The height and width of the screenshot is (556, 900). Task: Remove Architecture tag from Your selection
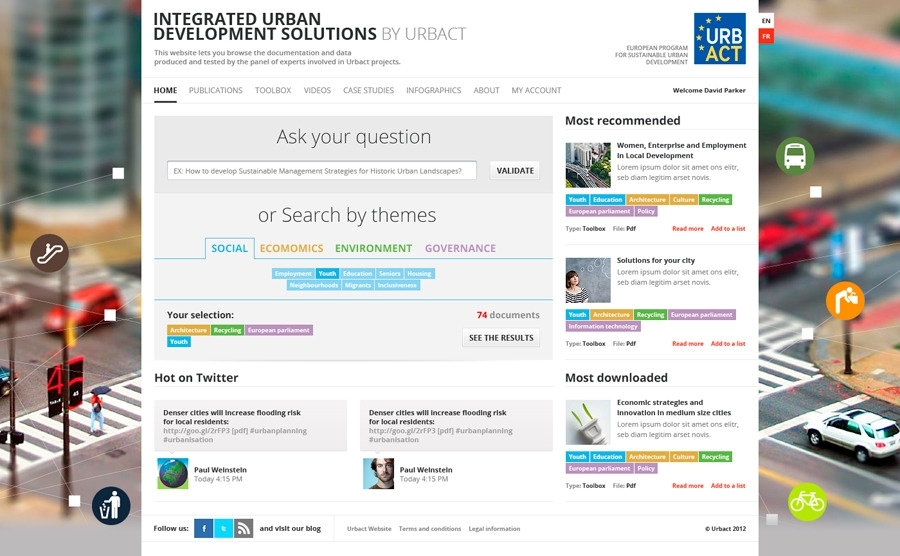click(x=188, y=330)
